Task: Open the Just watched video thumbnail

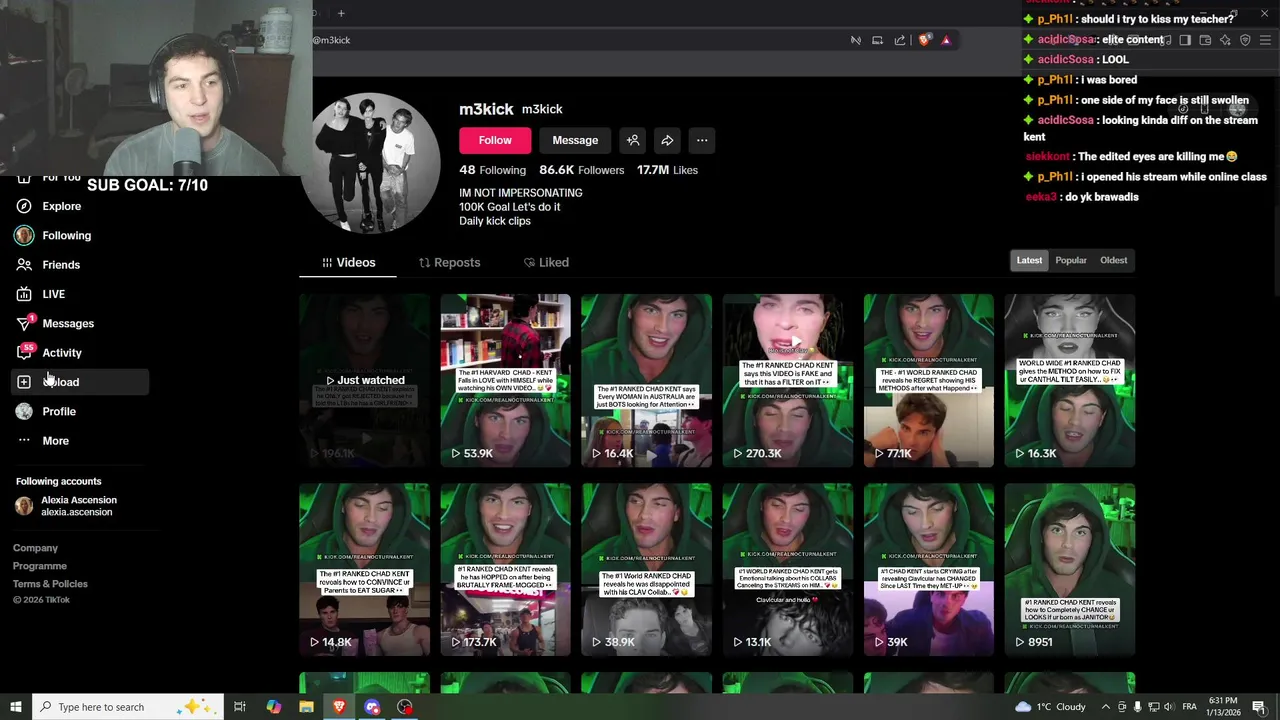Action: click(x=364, y=380)
